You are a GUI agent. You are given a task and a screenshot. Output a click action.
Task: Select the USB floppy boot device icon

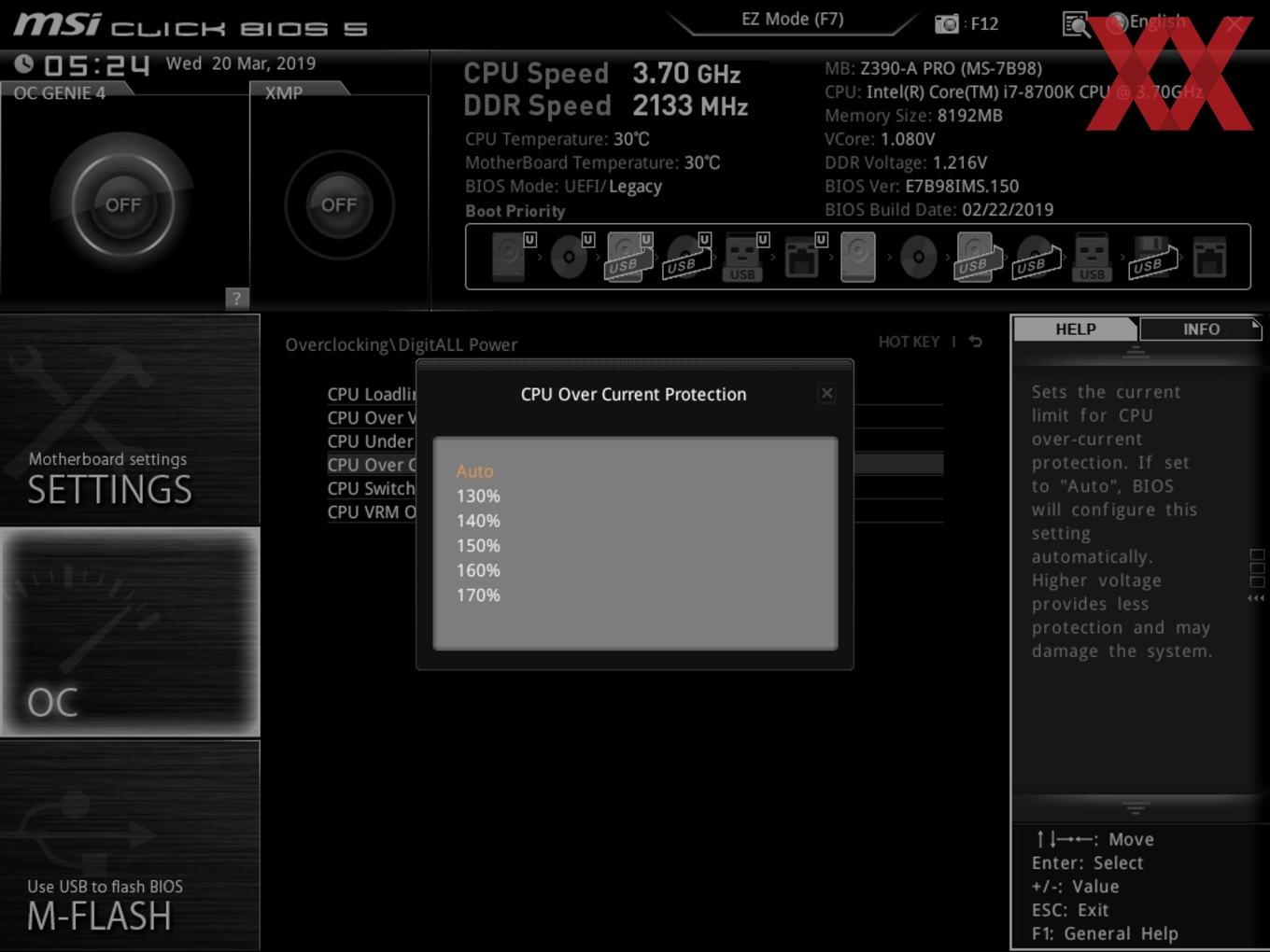(1152, 257)
